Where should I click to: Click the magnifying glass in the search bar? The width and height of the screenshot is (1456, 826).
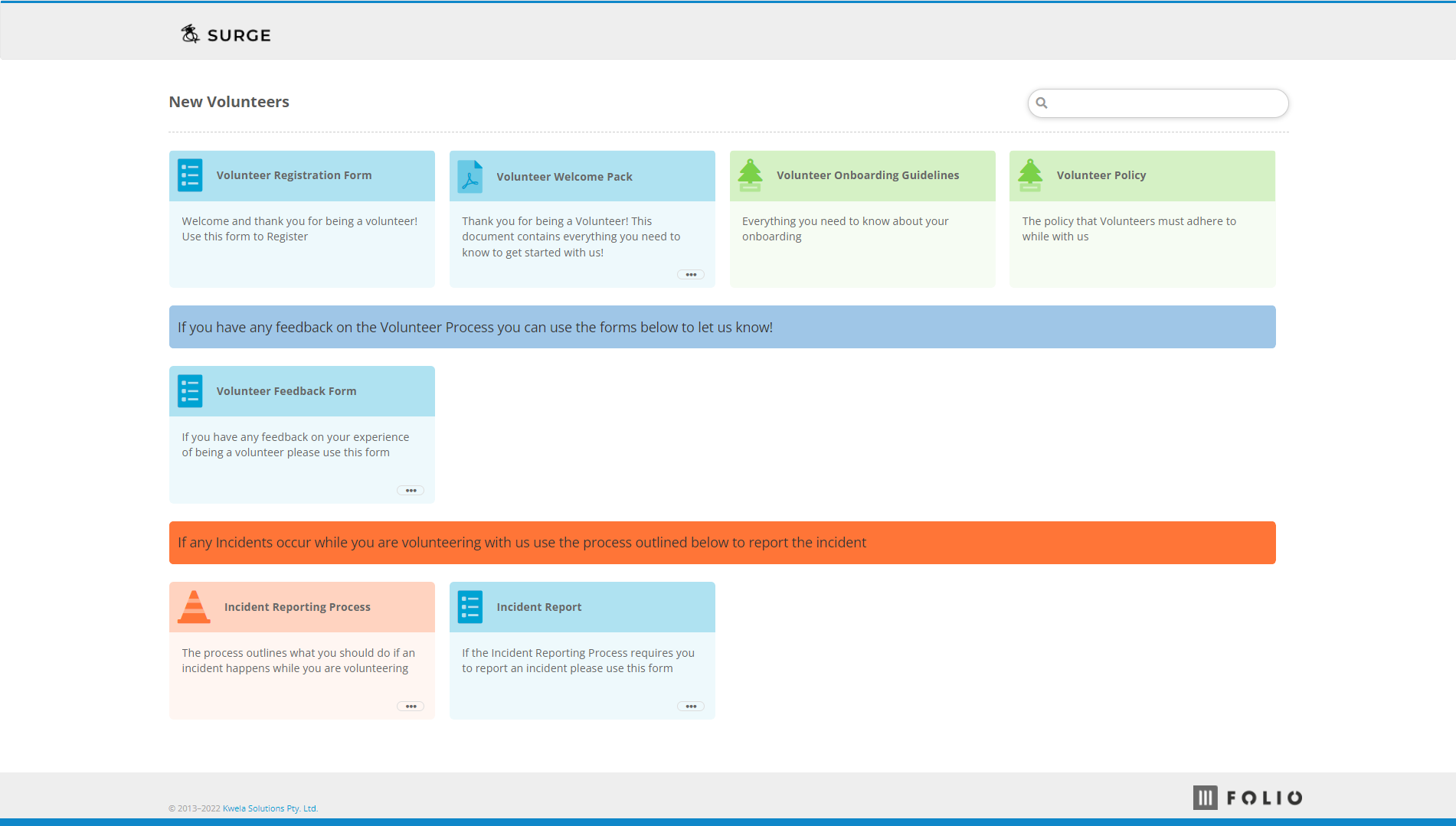tap(1042, 103)
